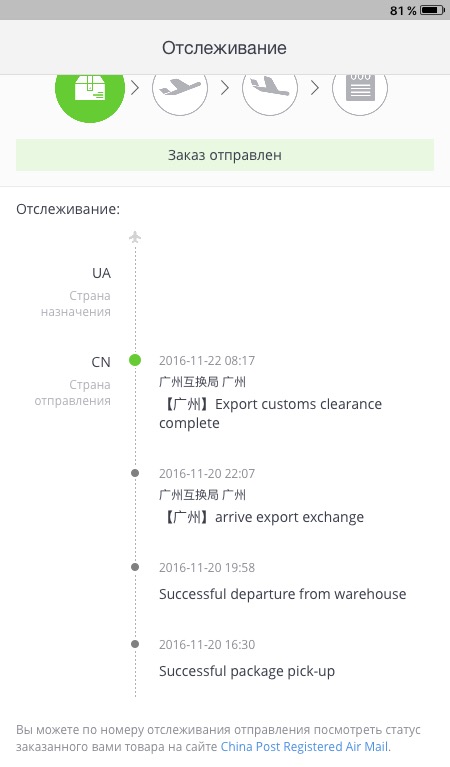Tap the 'Отслеживание' header title
450x767 pixels.
pyautogui.click(x=225, y=48)
